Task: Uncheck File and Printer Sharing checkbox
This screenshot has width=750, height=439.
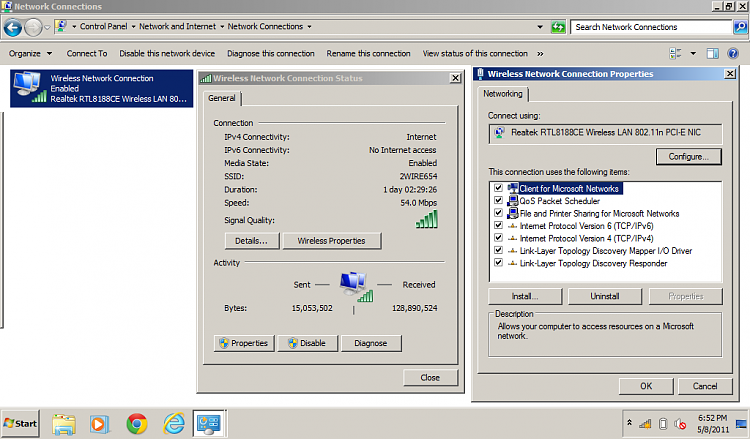Action: (498, 213)
